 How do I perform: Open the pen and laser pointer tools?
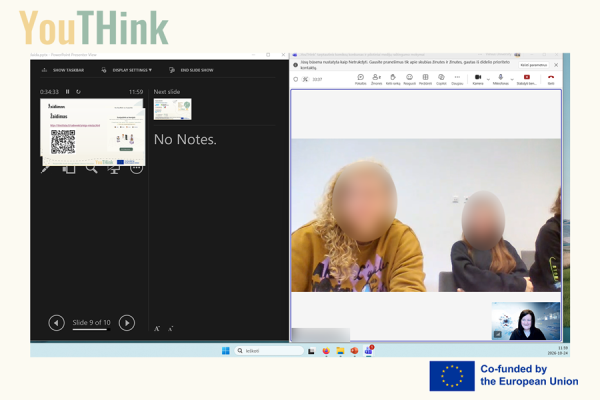(x=45, y=168)
